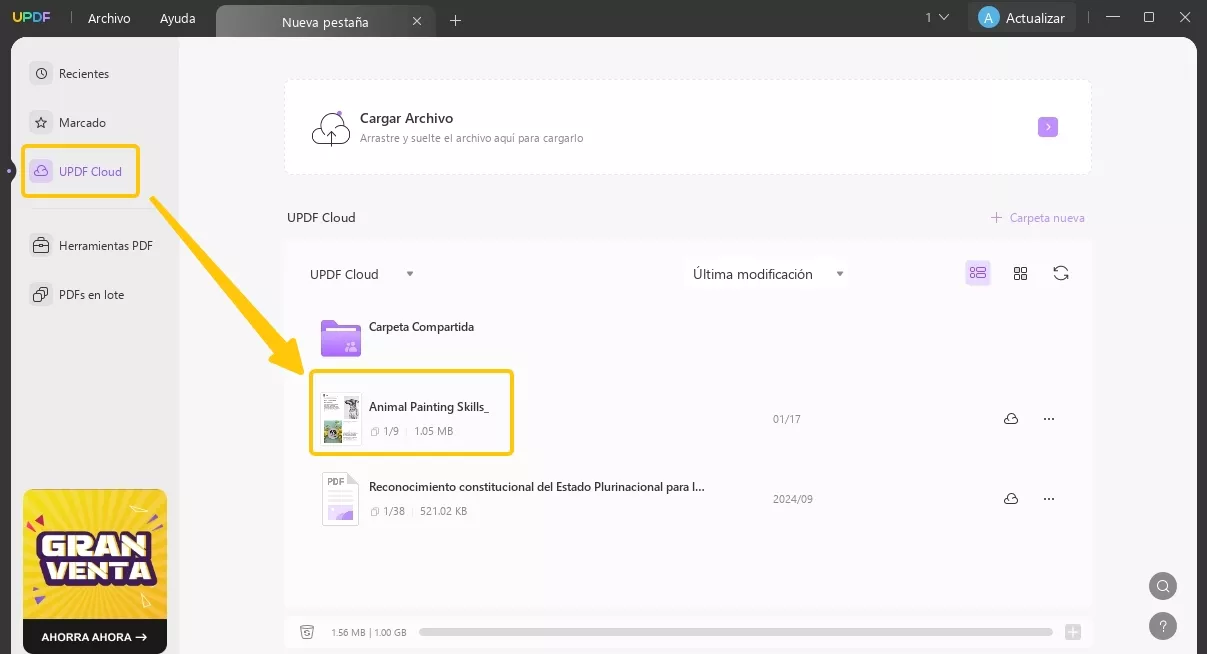Image resolution: width=1207 pixels, height=654 pixels.
Task: Open the Última modificación sort dropdown
Action: (768, 274)
